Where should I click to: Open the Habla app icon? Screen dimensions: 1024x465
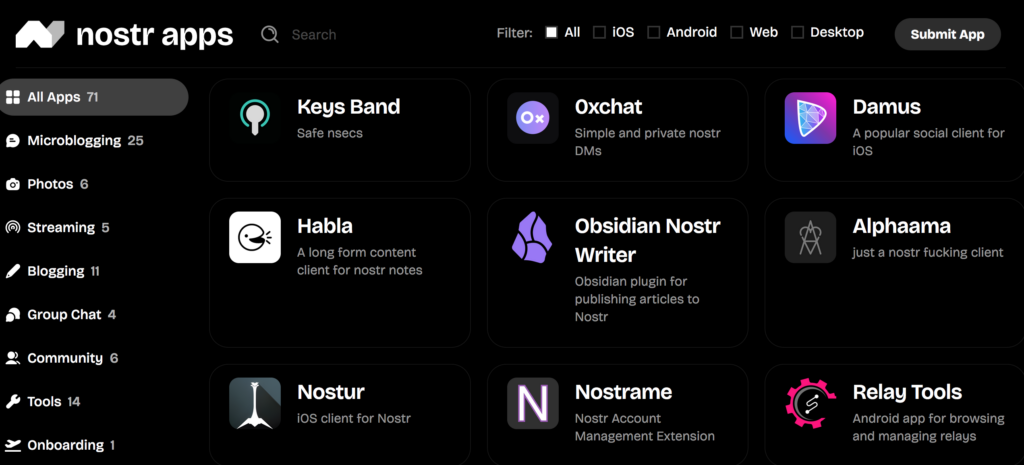(x=255, y=237)
